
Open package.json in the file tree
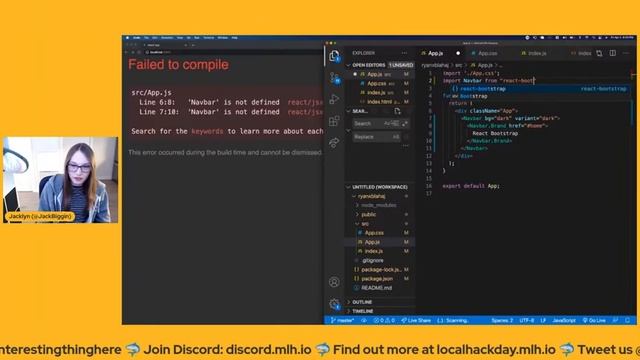tap(377, 279)
